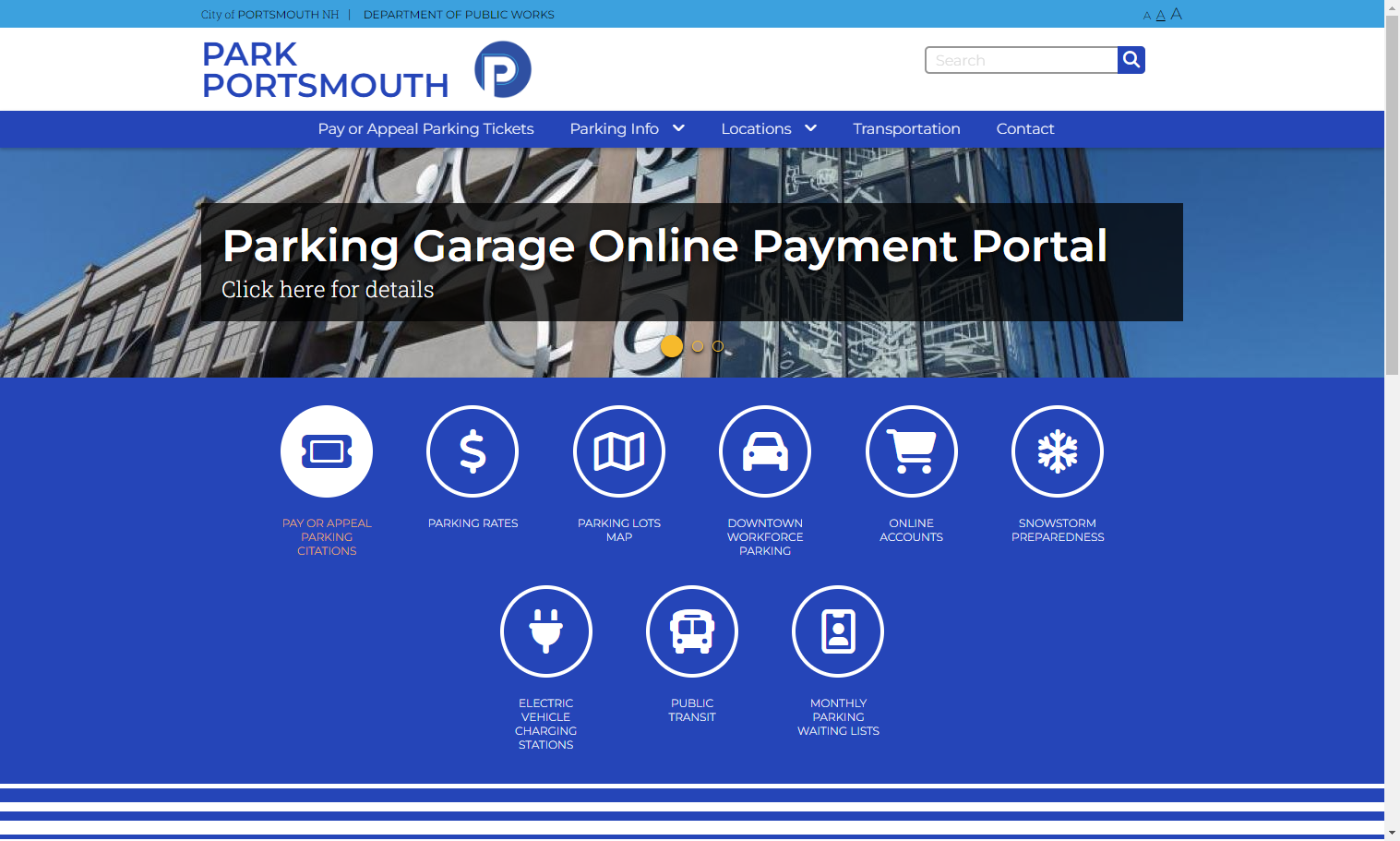The image size is (1400, 841).
Task: Click the Snowstorm Preparedness label
Action: [1058, 530]
